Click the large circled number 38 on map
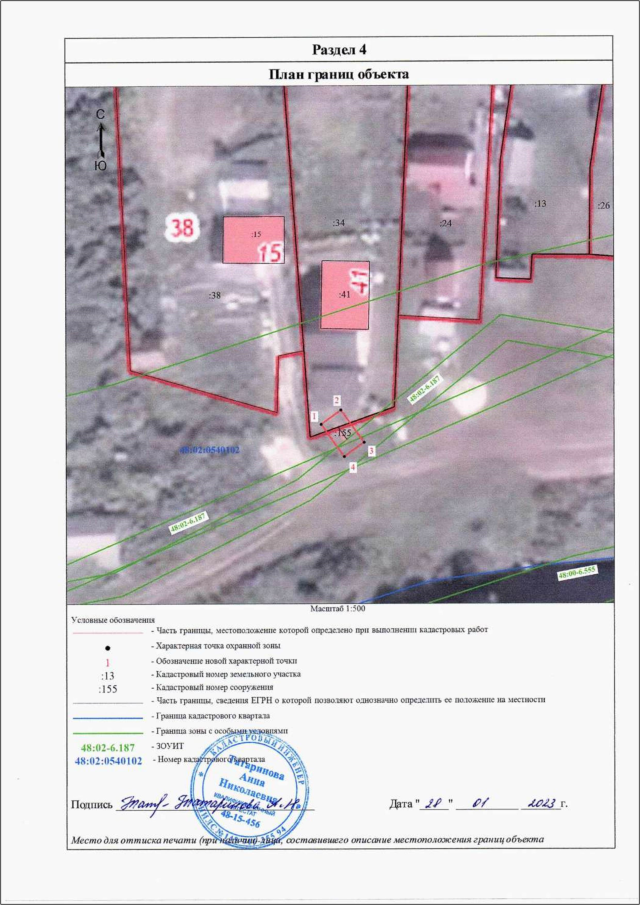 (x=182, y=229)
